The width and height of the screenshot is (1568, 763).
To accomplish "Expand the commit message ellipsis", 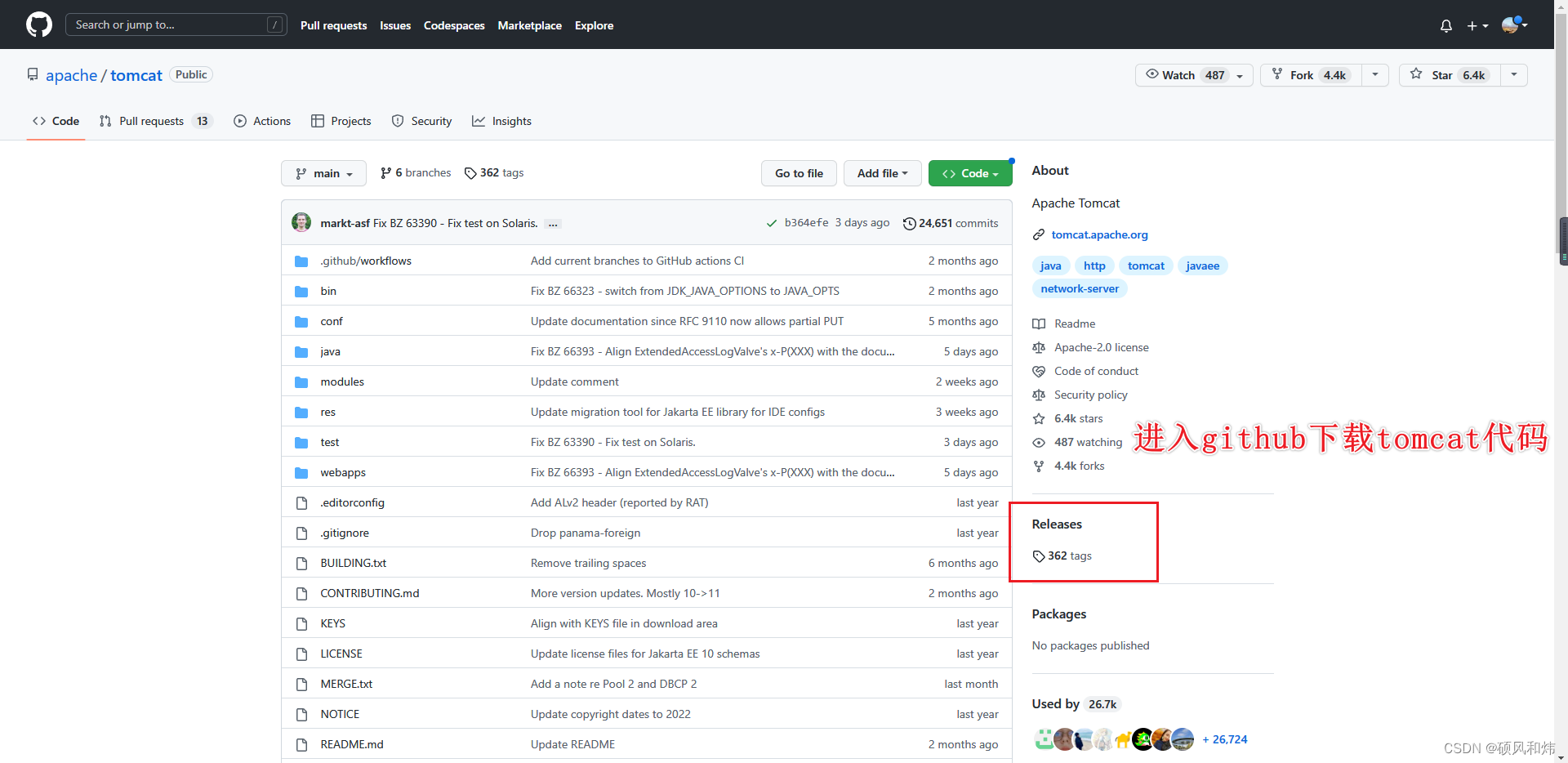I will coord(553,224).
